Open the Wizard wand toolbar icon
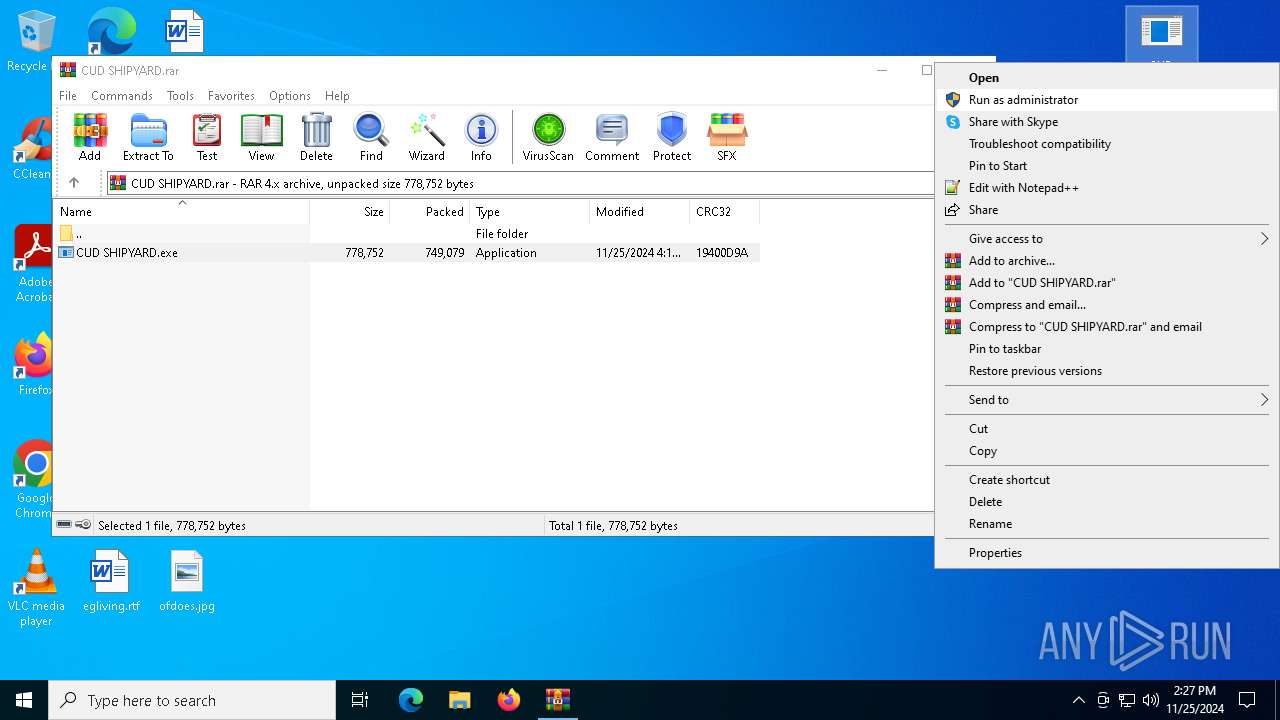 426,137
